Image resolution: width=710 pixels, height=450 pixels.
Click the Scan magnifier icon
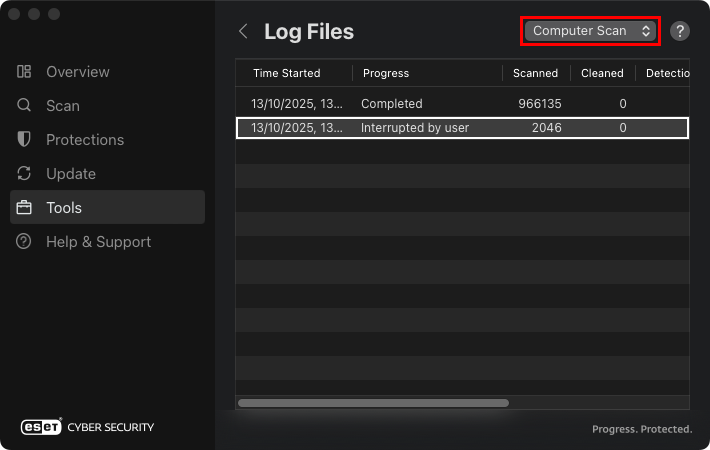coord(24,106)
